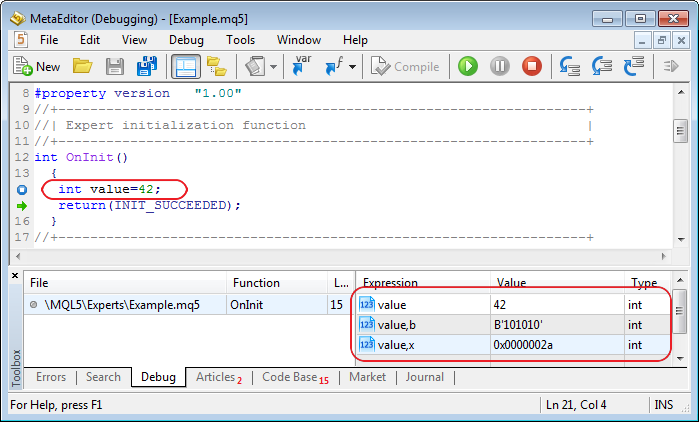Viewport: 699px width, 422px height.
Task: Click the B'101010' value cell
Action: (557, 325)
